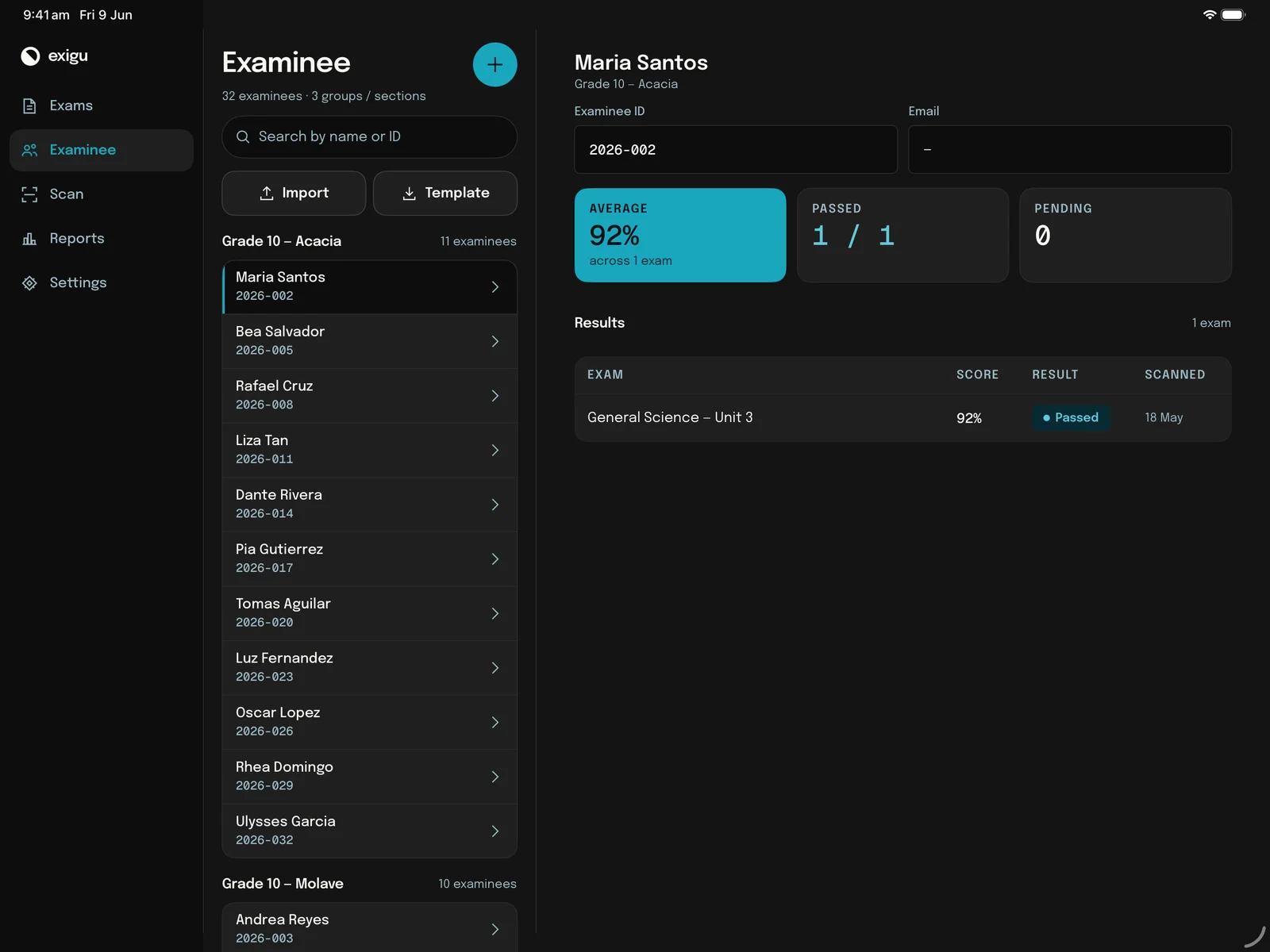Expand Dante Rivera row chevron
The height and width of the screenshot is (952, 1270).
click(495, 505)
